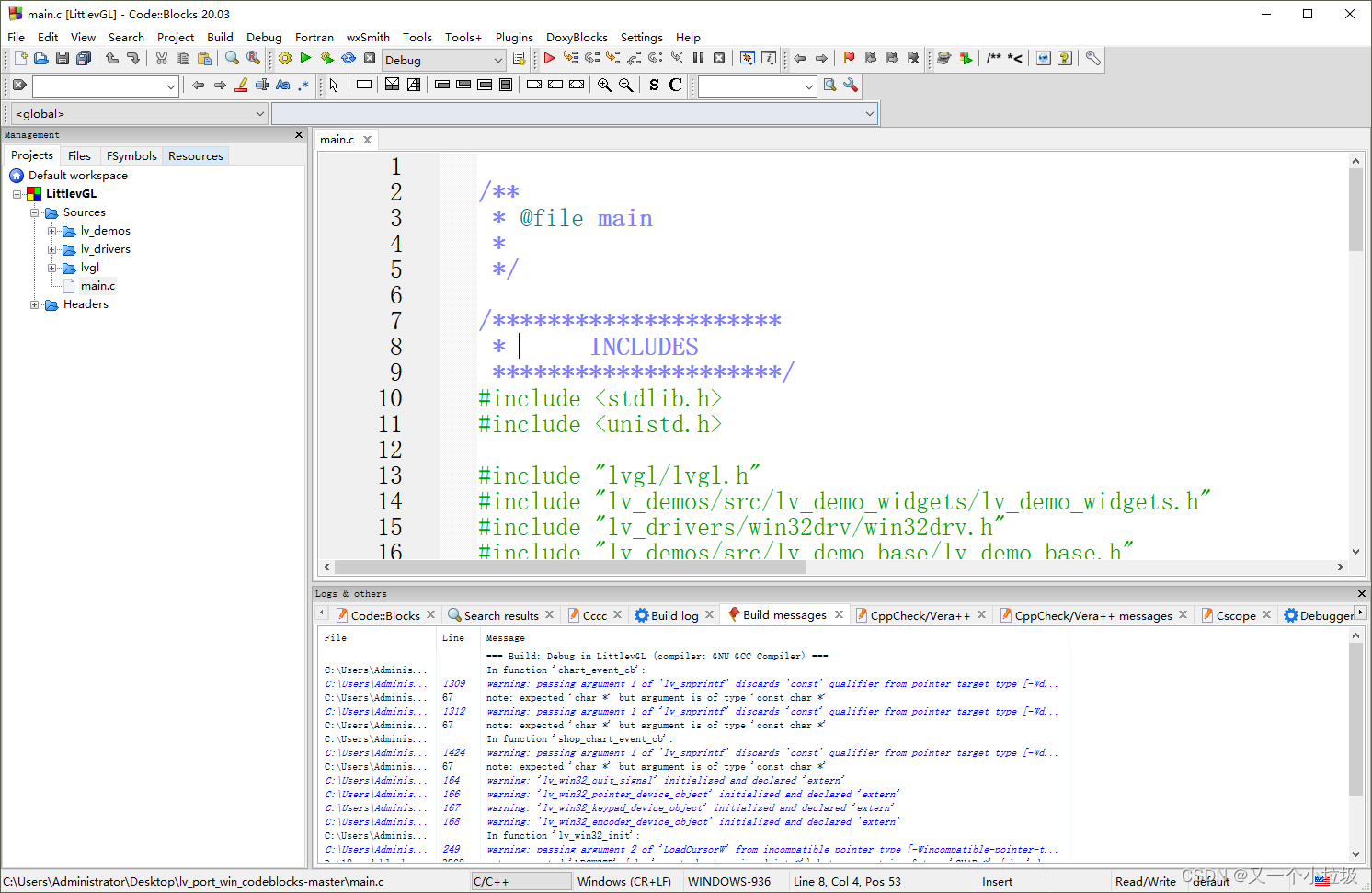Zoom out editor with magnifier minus
This screenshot has width=1372, height=893.
(x=625, y=86)
